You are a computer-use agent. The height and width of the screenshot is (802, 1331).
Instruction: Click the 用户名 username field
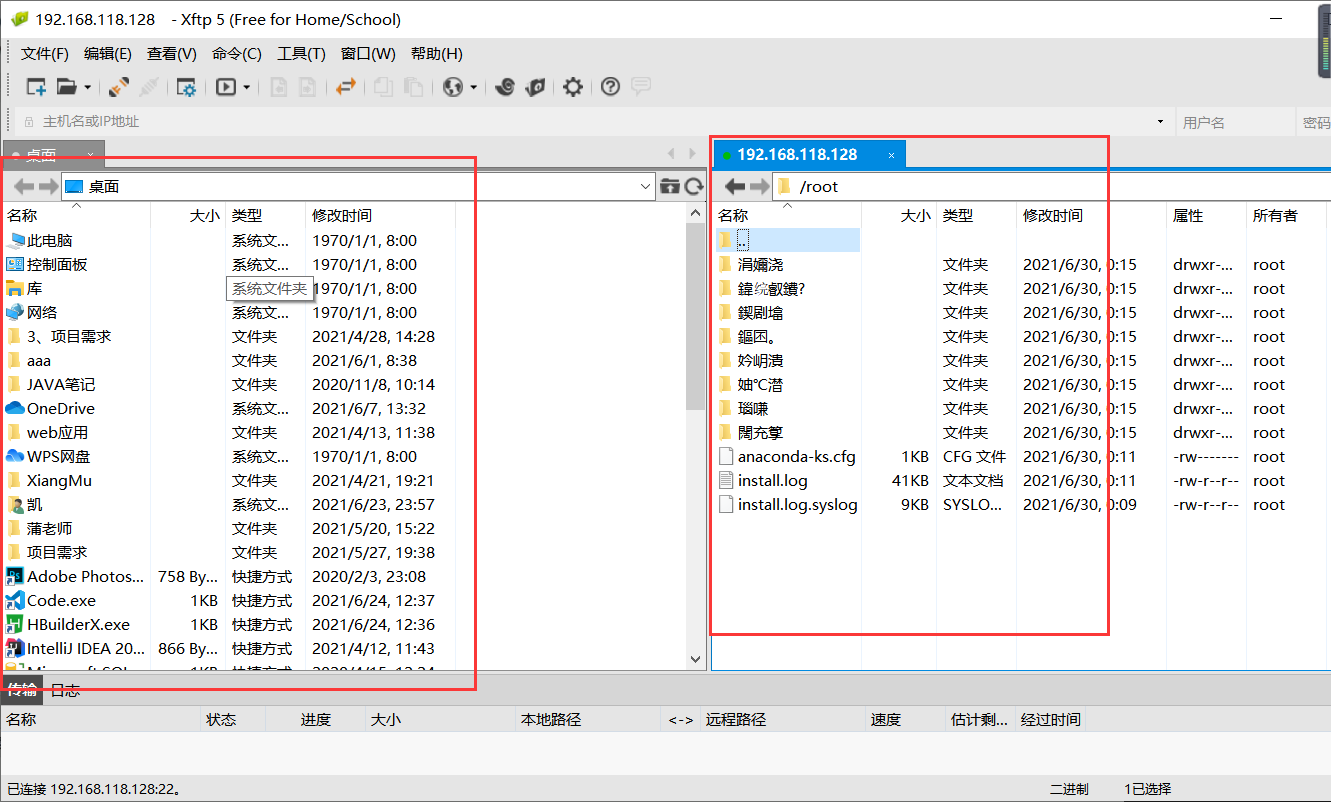click(1236, 122)
